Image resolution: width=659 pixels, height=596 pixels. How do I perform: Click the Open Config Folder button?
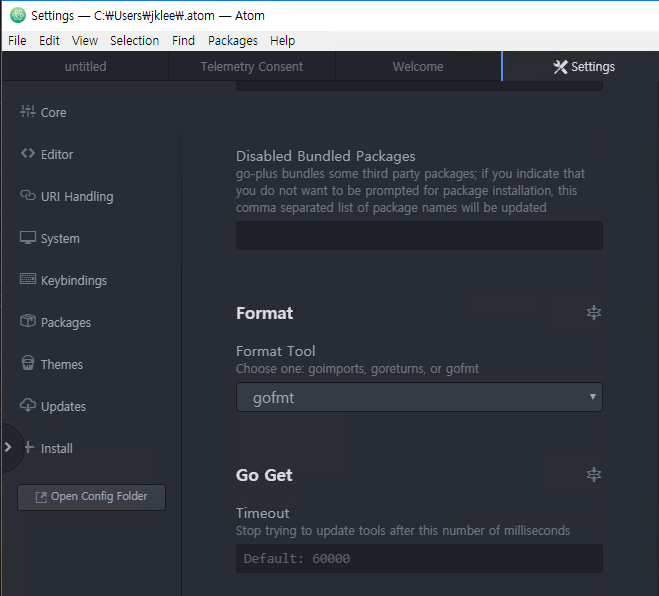[91, 497]
